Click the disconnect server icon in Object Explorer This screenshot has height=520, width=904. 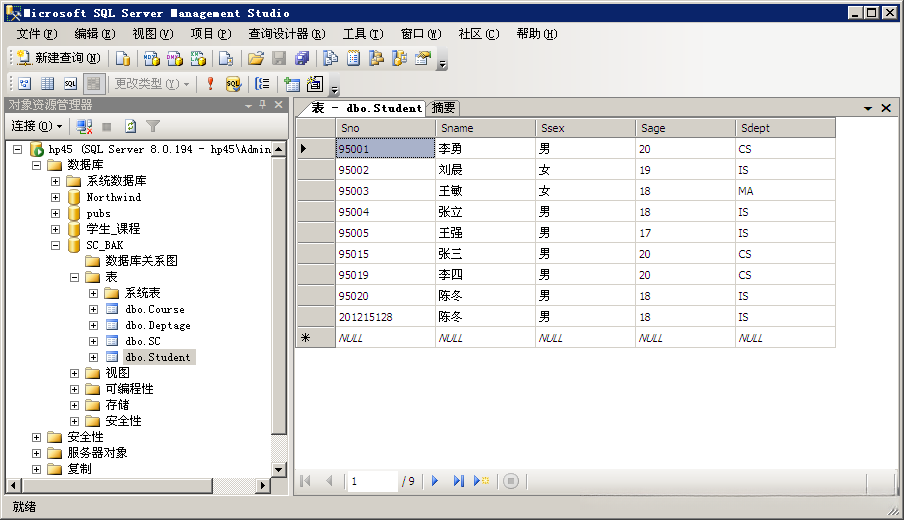click(x=85, y=126)
